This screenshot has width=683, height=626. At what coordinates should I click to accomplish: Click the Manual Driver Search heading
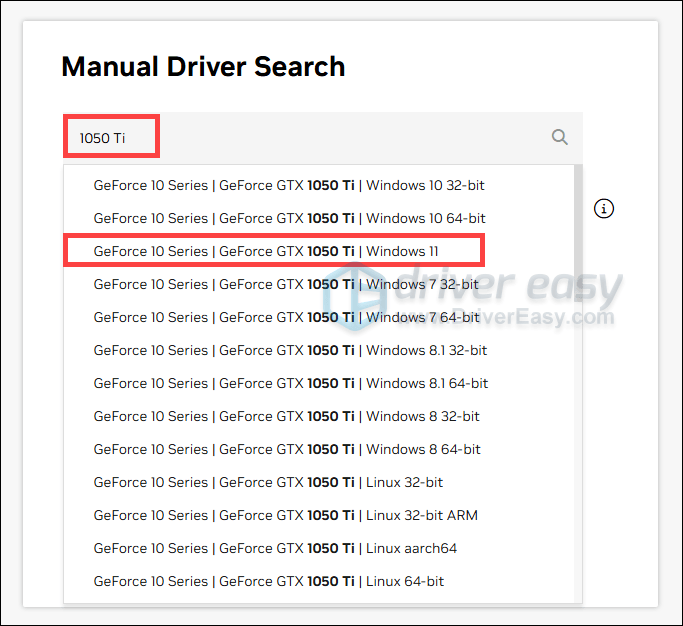pos(203,67)
